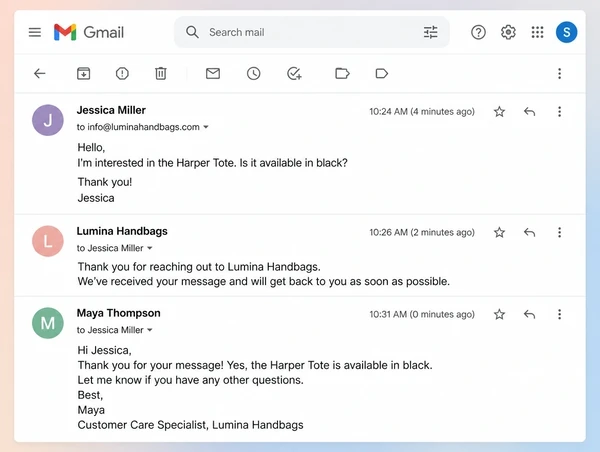The width and height of the screenshot is (600, 452).
Task: Star Jessica Miller's message
Action: point(499,111)
